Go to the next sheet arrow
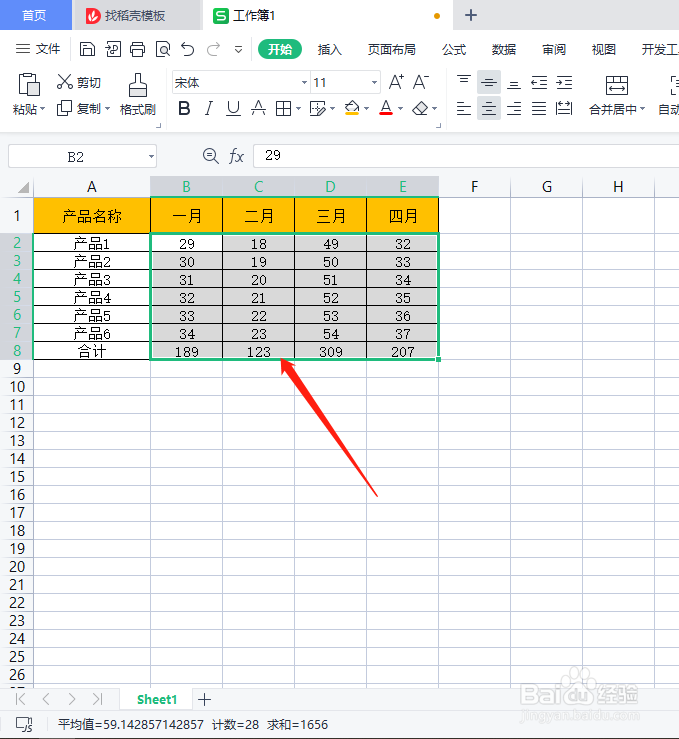 (72, 699)
